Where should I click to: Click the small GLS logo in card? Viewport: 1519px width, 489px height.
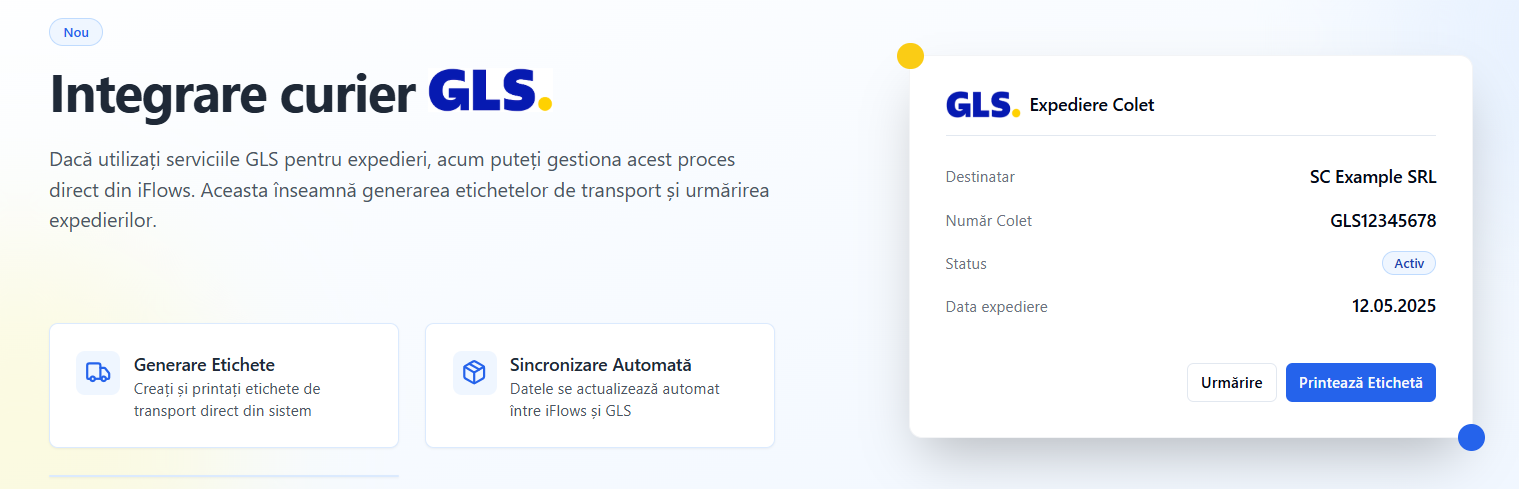click(x=983, y=105)
